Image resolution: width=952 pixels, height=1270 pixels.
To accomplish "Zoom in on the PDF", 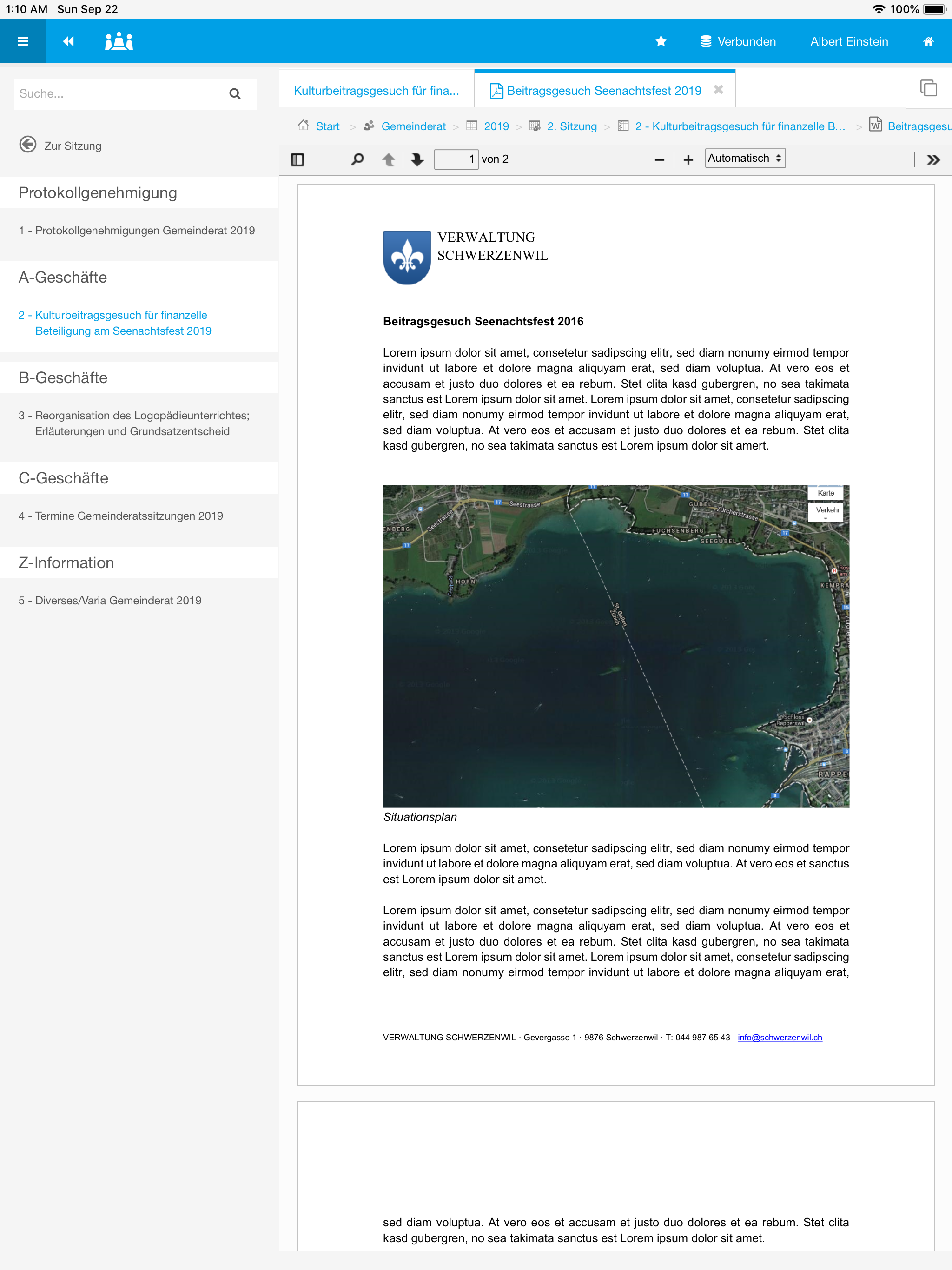I will (688, 159).
